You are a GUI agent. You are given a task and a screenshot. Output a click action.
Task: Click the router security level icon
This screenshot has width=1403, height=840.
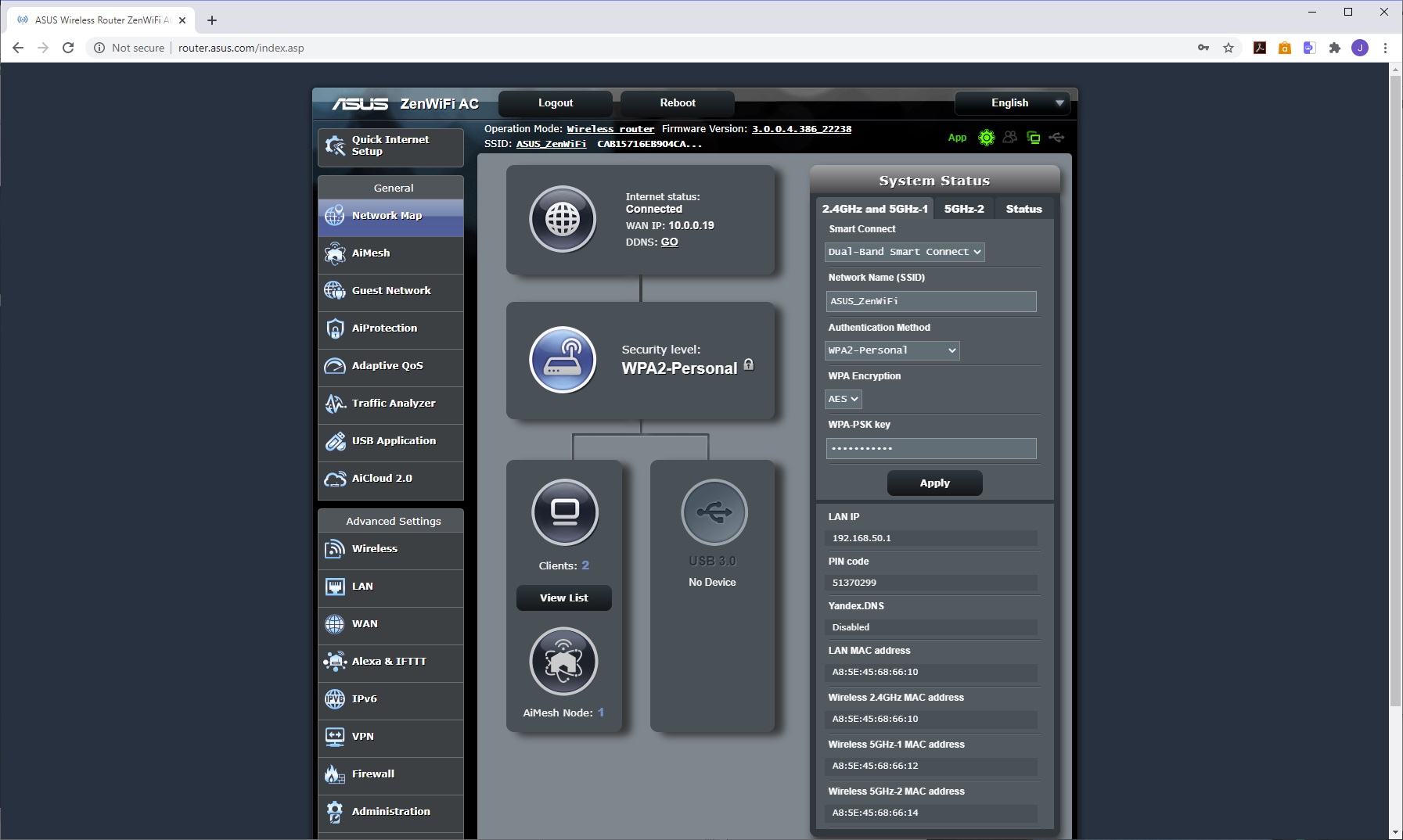563,360
